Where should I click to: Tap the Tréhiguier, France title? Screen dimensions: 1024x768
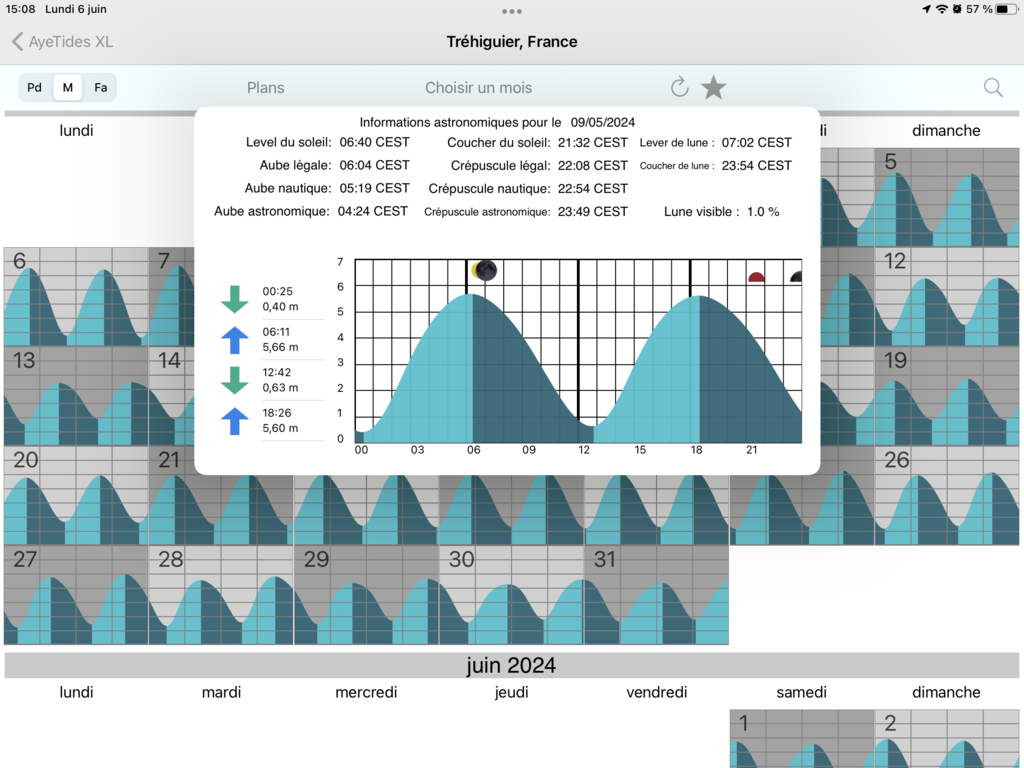(512, 42)
